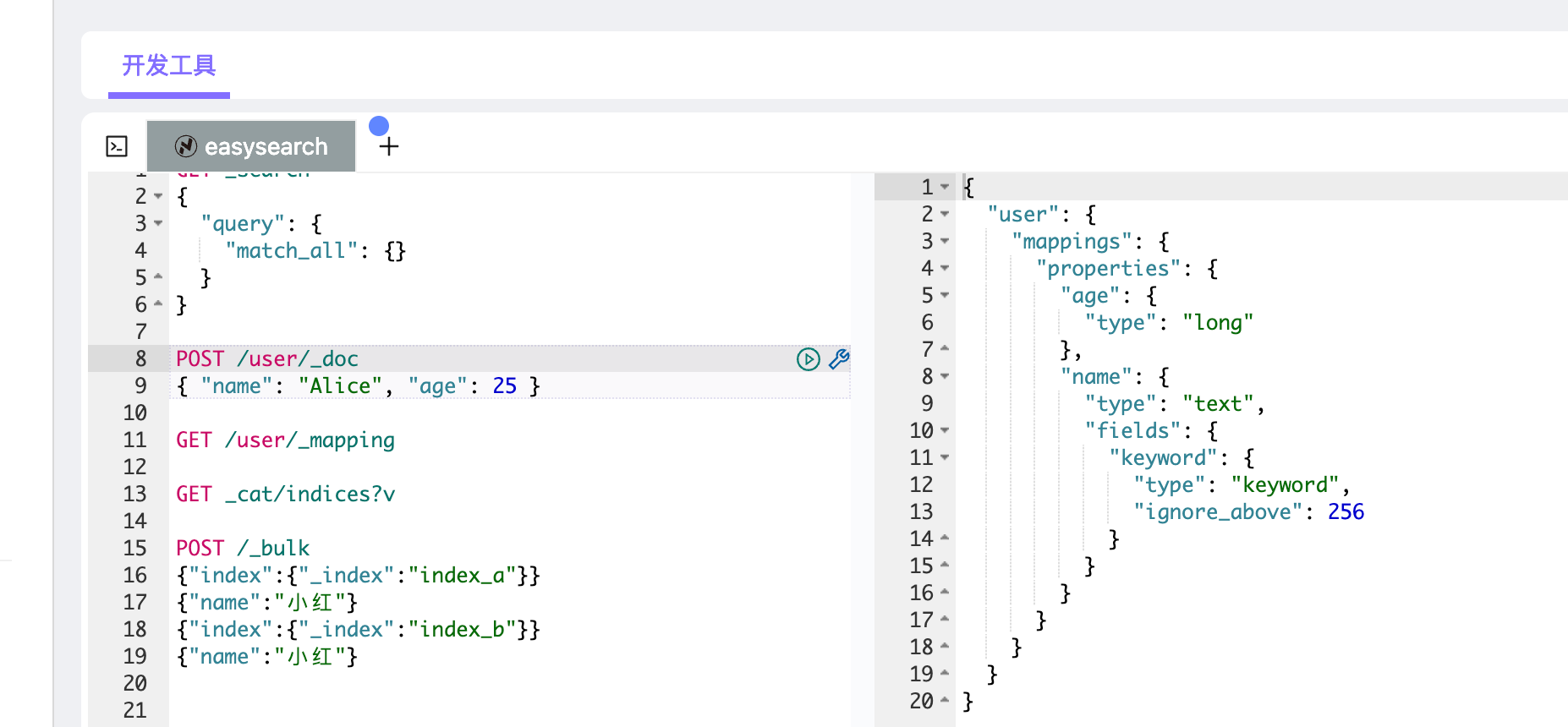Toggle closing fold arrow at response line 14
Screen dimensions: 1568x727
[945, 538]
